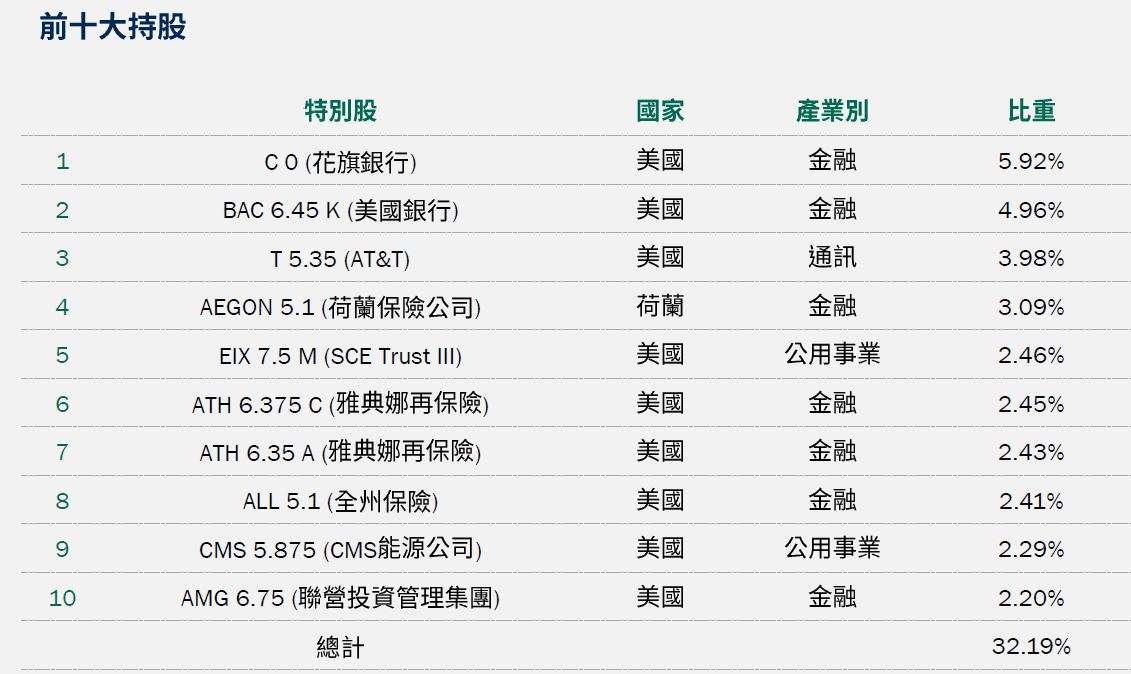Click EIX 7.5 M (SCE Trust III)
The image size is (1131, 674).
[340, 356]
